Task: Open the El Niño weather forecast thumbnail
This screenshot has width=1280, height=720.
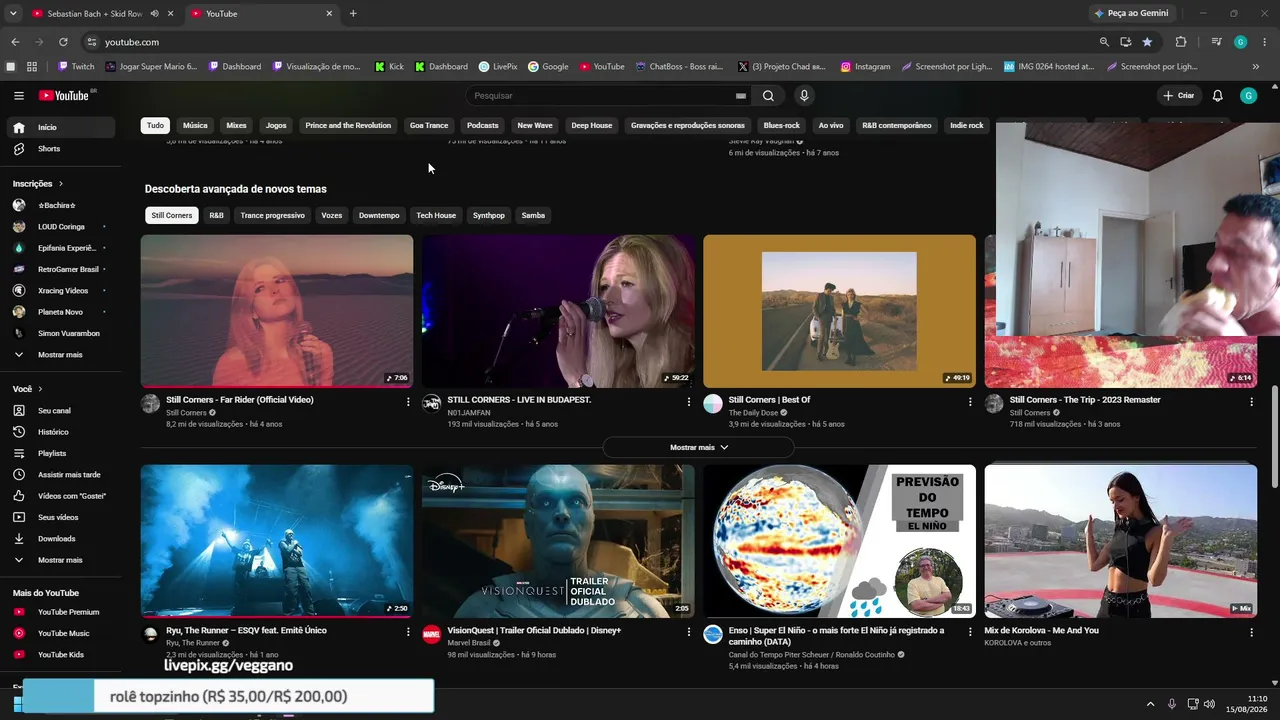Action: click(839, 541)
